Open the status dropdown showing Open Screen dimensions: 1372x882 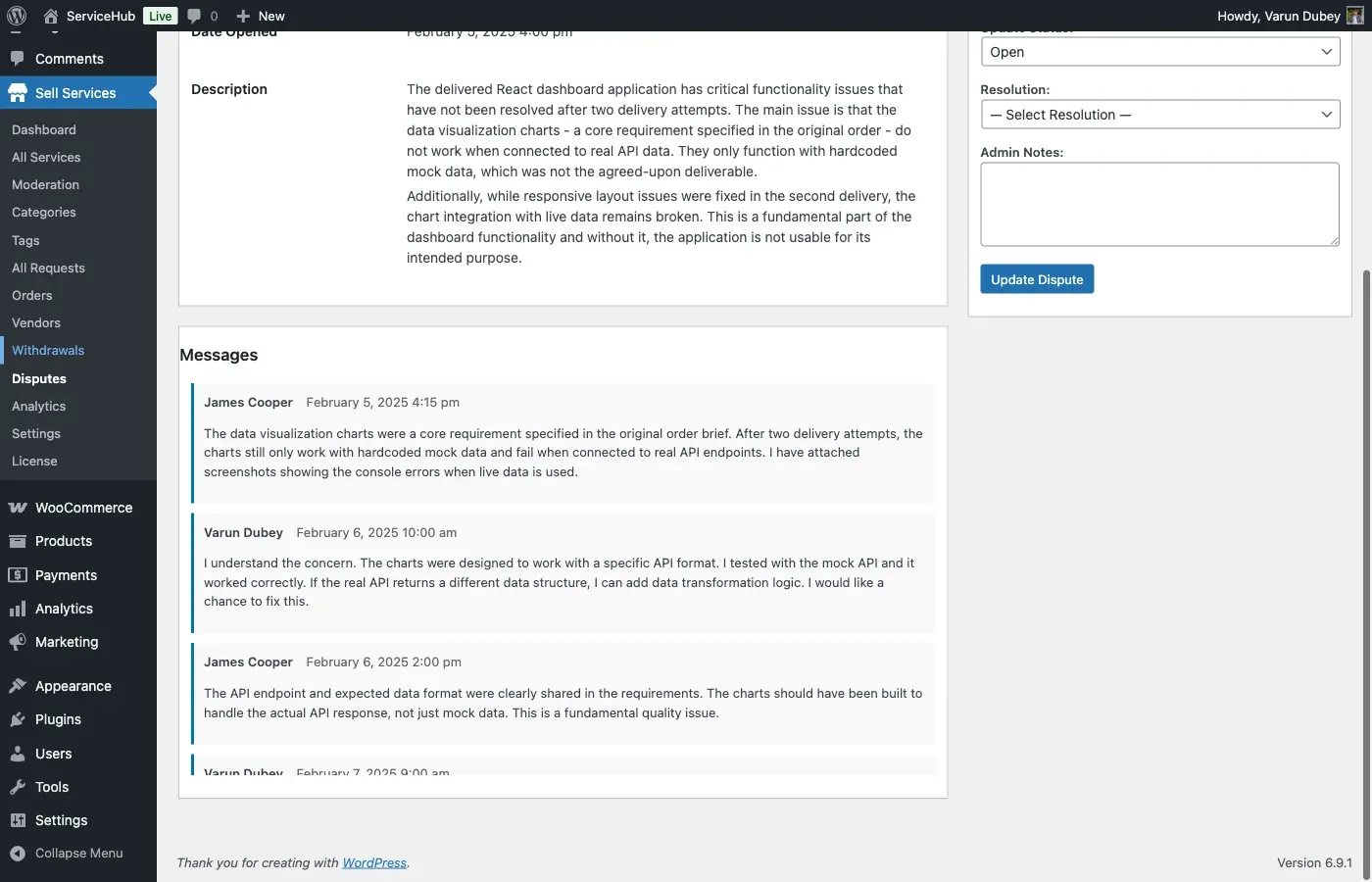(x=1160, y=52)
